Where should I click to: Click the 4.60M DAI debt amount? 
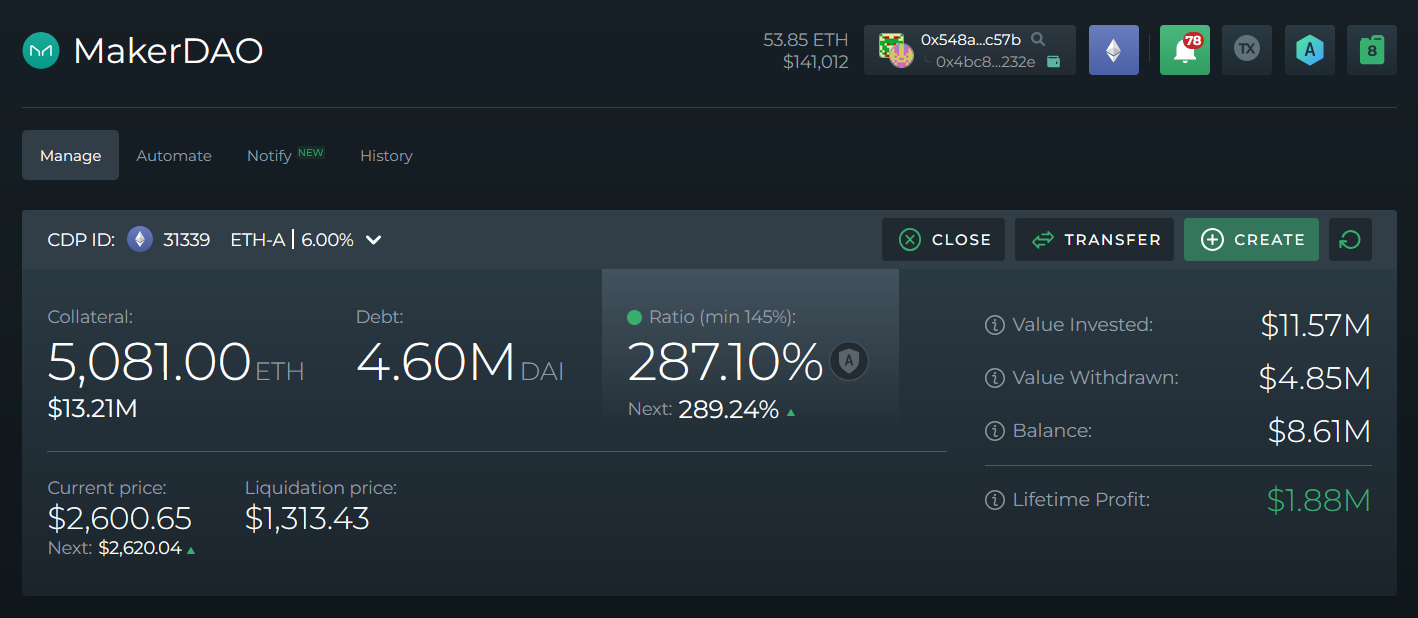tap(460, 362)
